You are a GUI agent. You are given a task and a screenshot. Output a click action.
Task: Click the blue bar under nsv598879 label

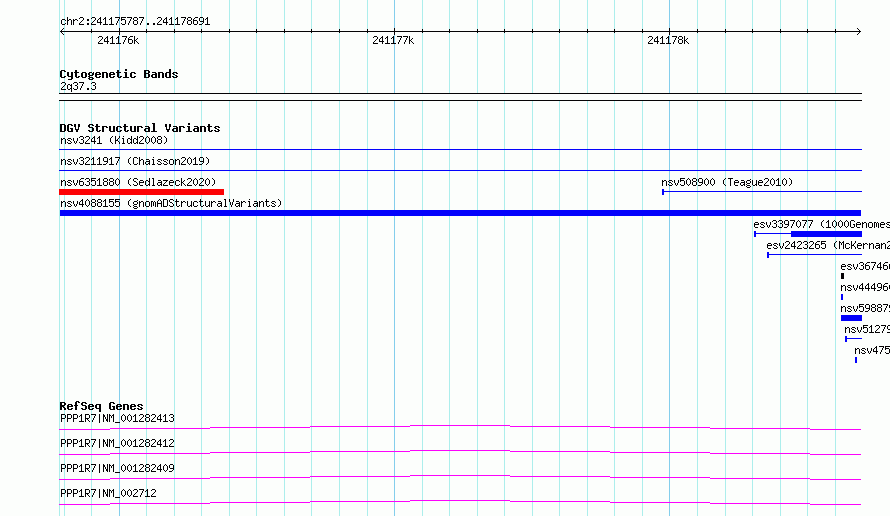click(x=851, y=318)
